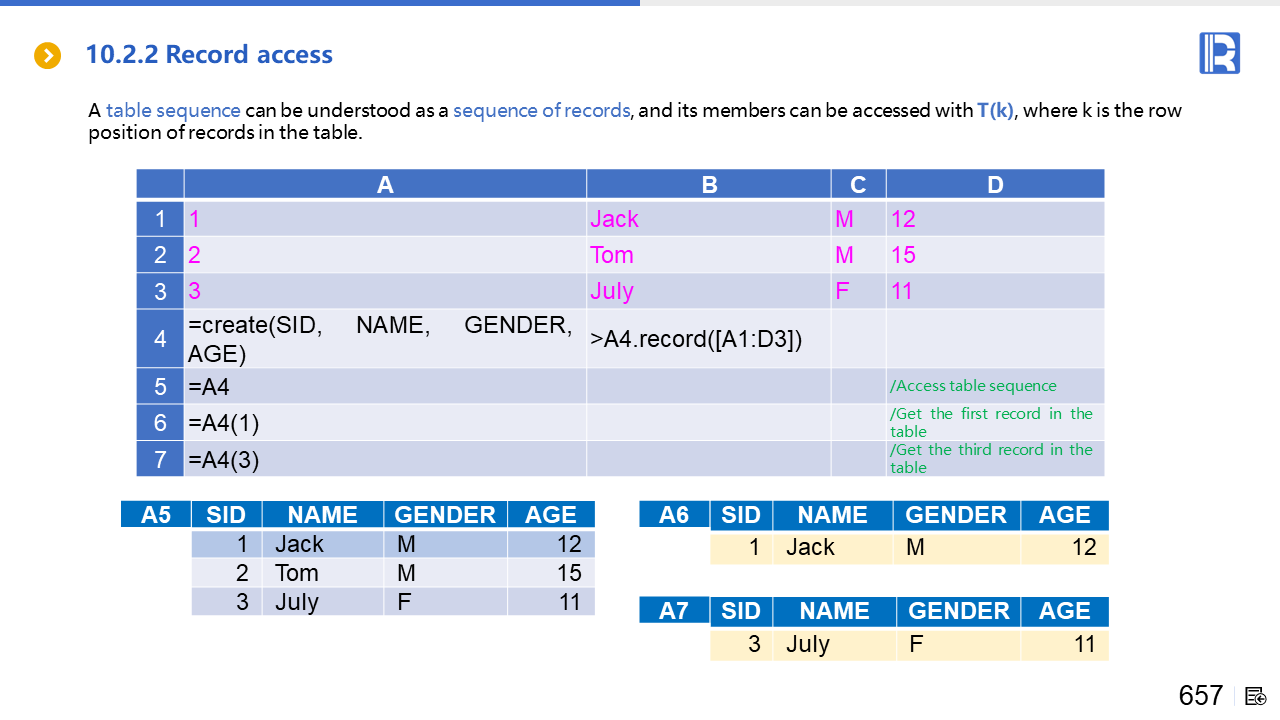
Task: Click the small icon beside page number 657
Action: click(1256, 696)
